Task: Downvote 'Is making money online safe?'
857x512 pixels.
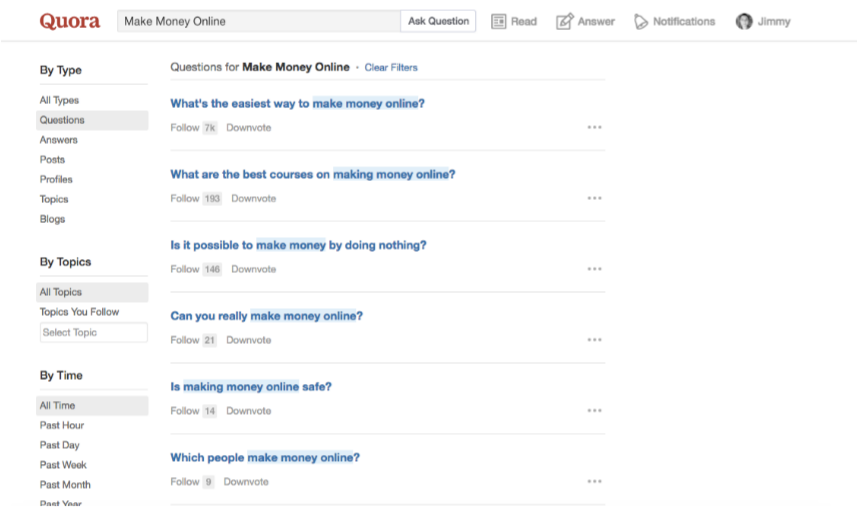Action: (x=249, y=410)
